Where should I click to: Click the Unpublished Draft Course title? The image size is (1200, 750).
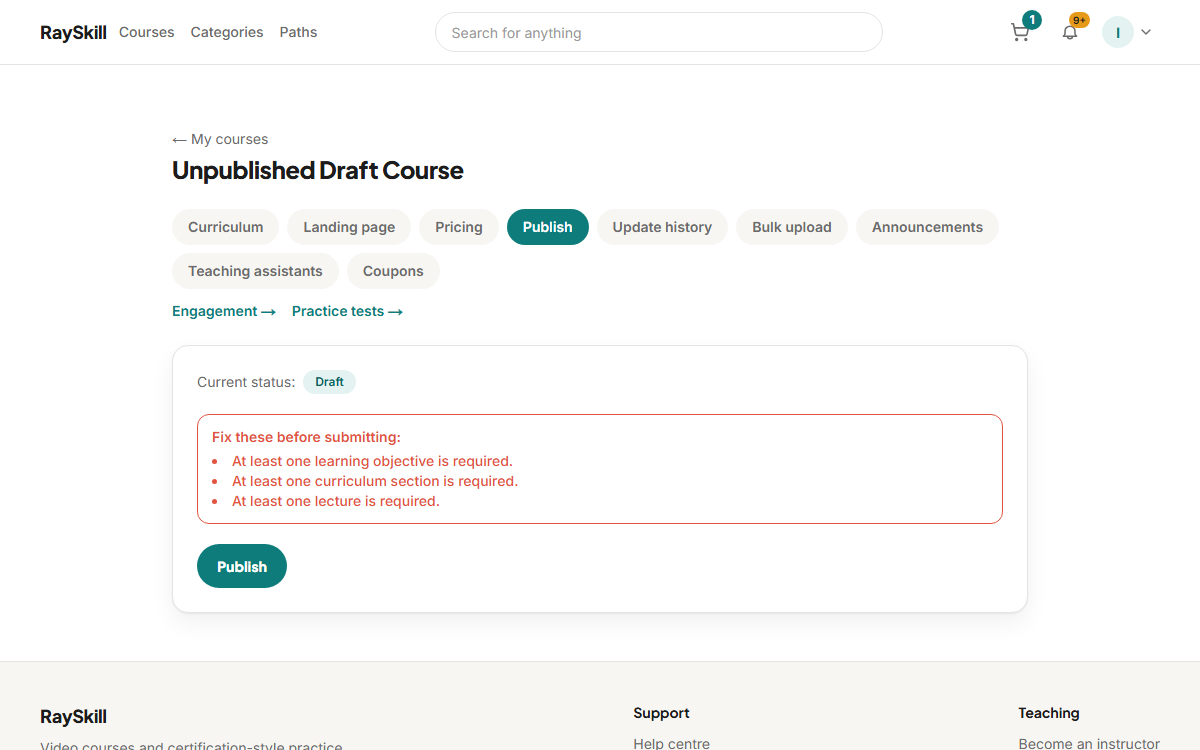[x=318, y=170]
